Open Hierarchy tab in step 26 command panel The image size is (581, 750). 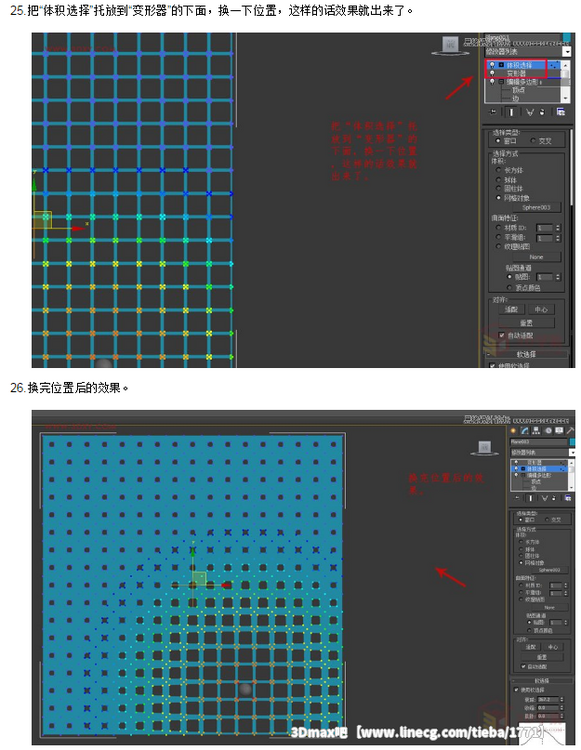pyautogui.click(x=537, y=431)
